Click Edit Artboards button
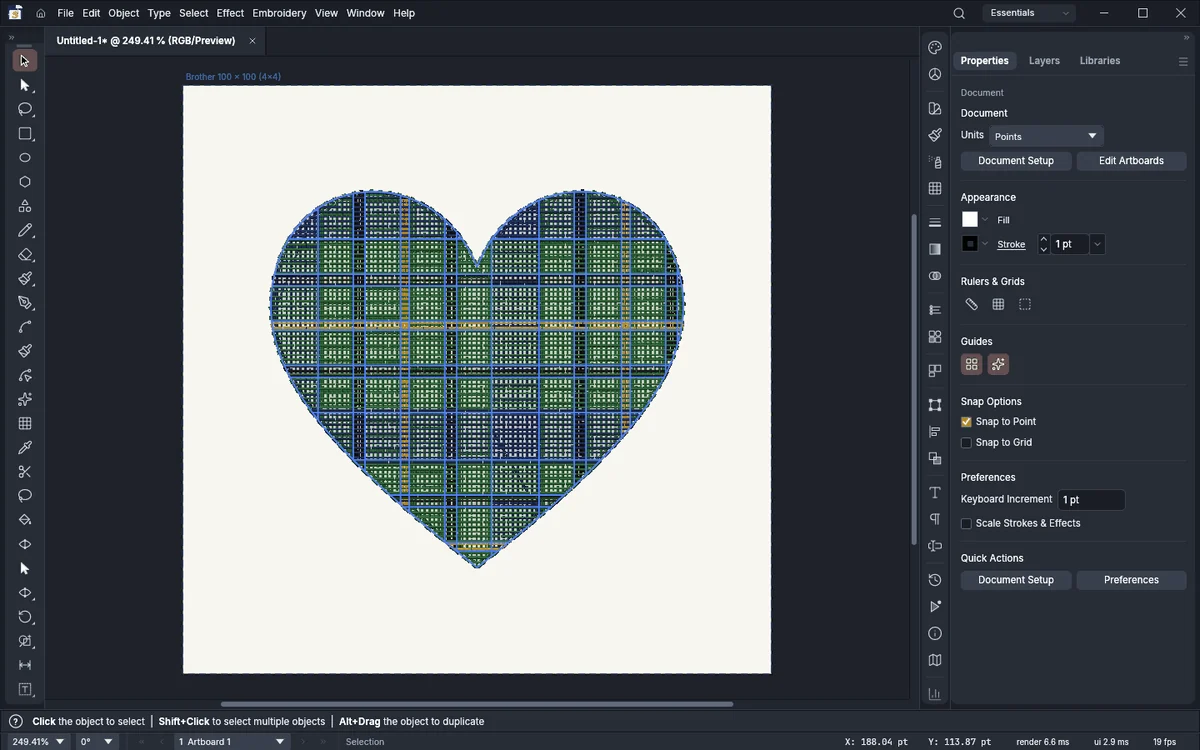 pyautogui.click(x=1131, y=161)
